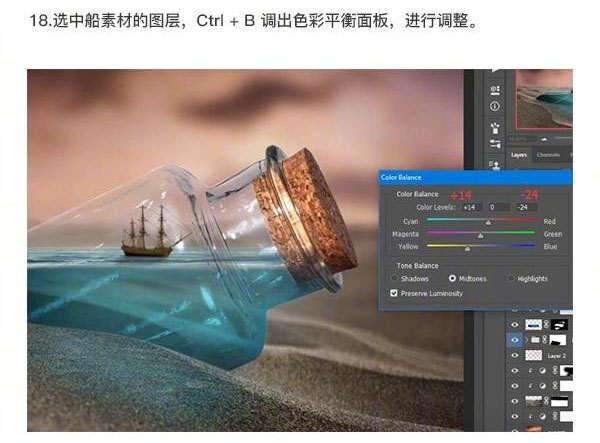Hide the topmost water layer via its eye

[515, 325]
